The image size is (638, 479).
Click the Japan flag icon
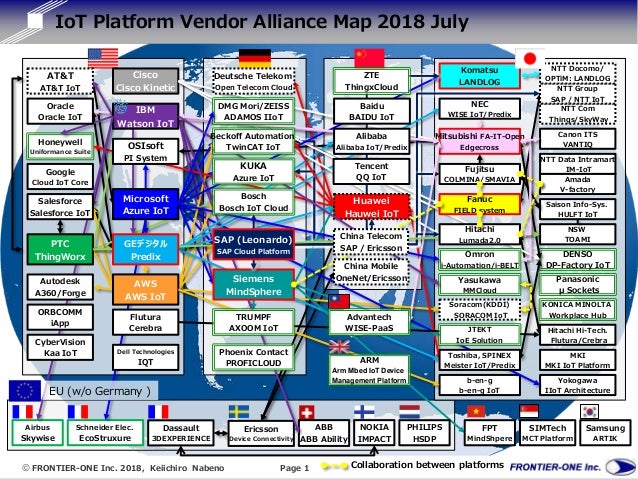point(530,59)
